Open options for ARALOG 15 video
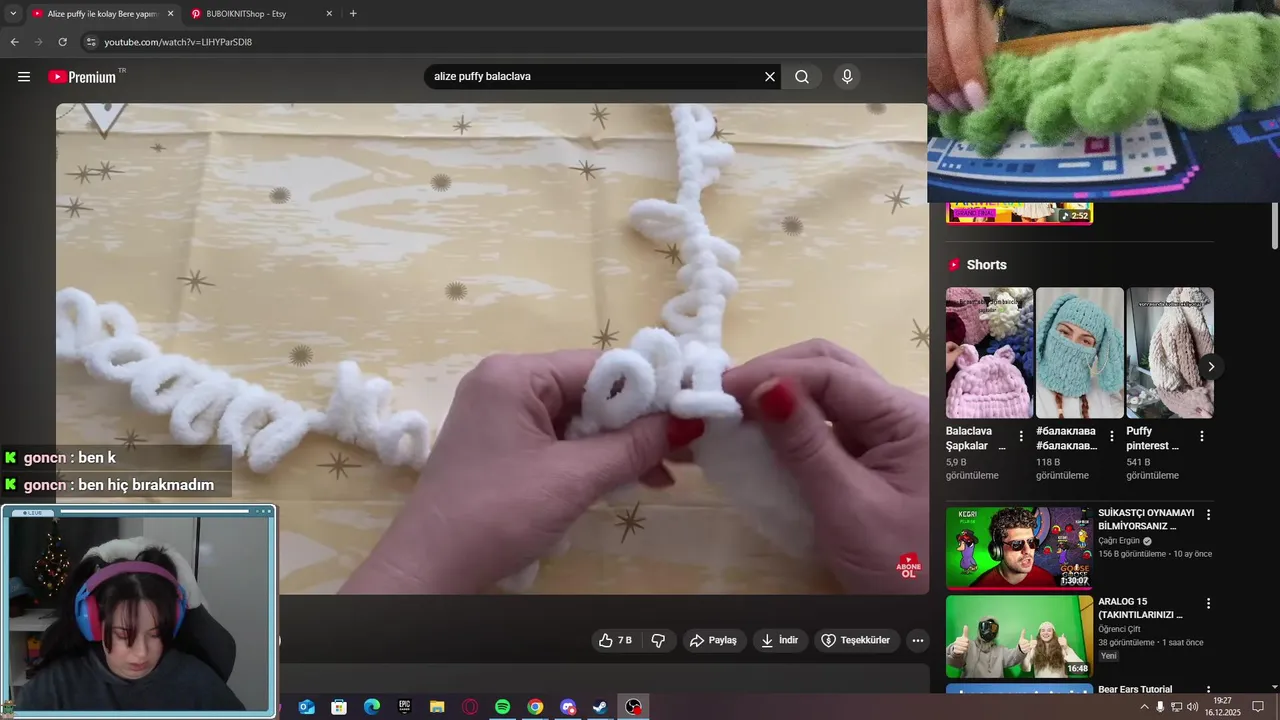Image resolution: width=1280 pixels, height=720 pixels. click(1208, 604)
